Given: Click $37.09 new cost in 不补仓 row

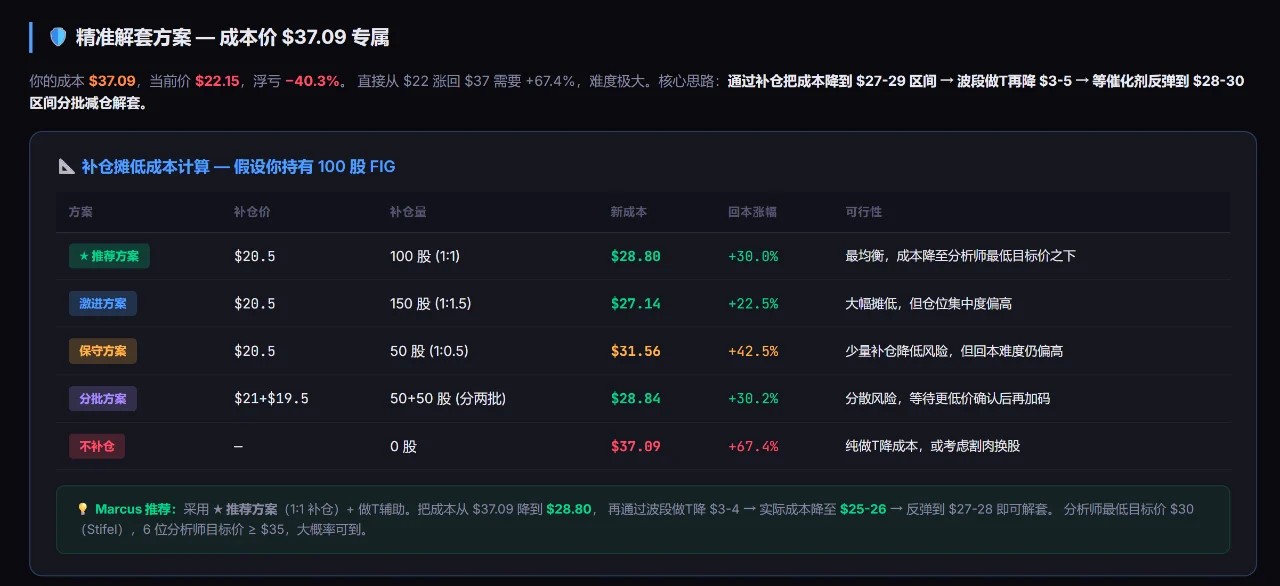Looking at the screenshot, I should click(x=636, y=446).
